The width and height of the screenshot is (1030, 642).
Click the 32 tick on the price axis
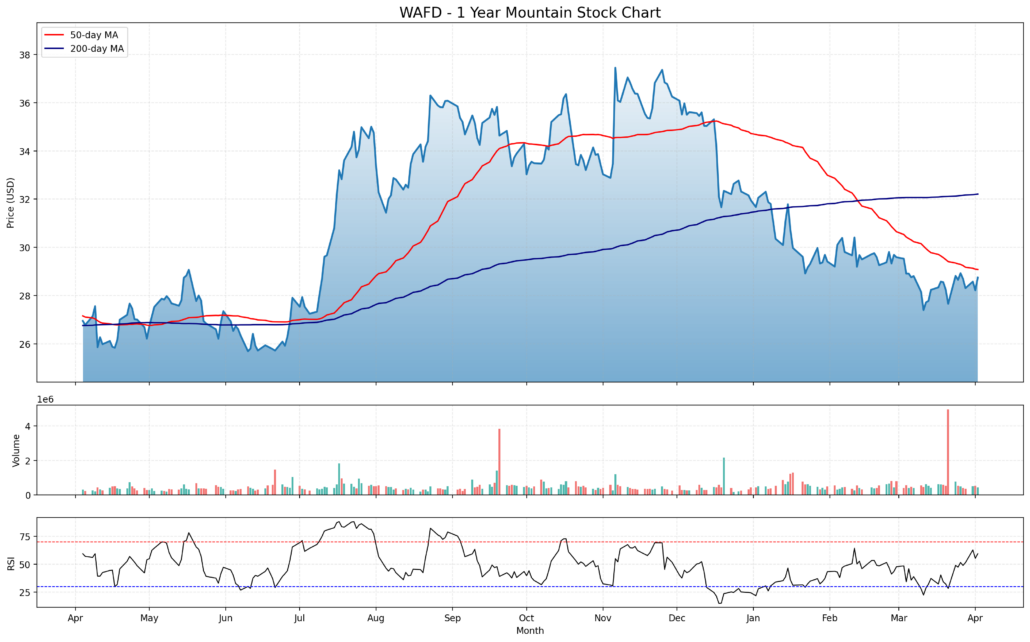coord(25,200)
